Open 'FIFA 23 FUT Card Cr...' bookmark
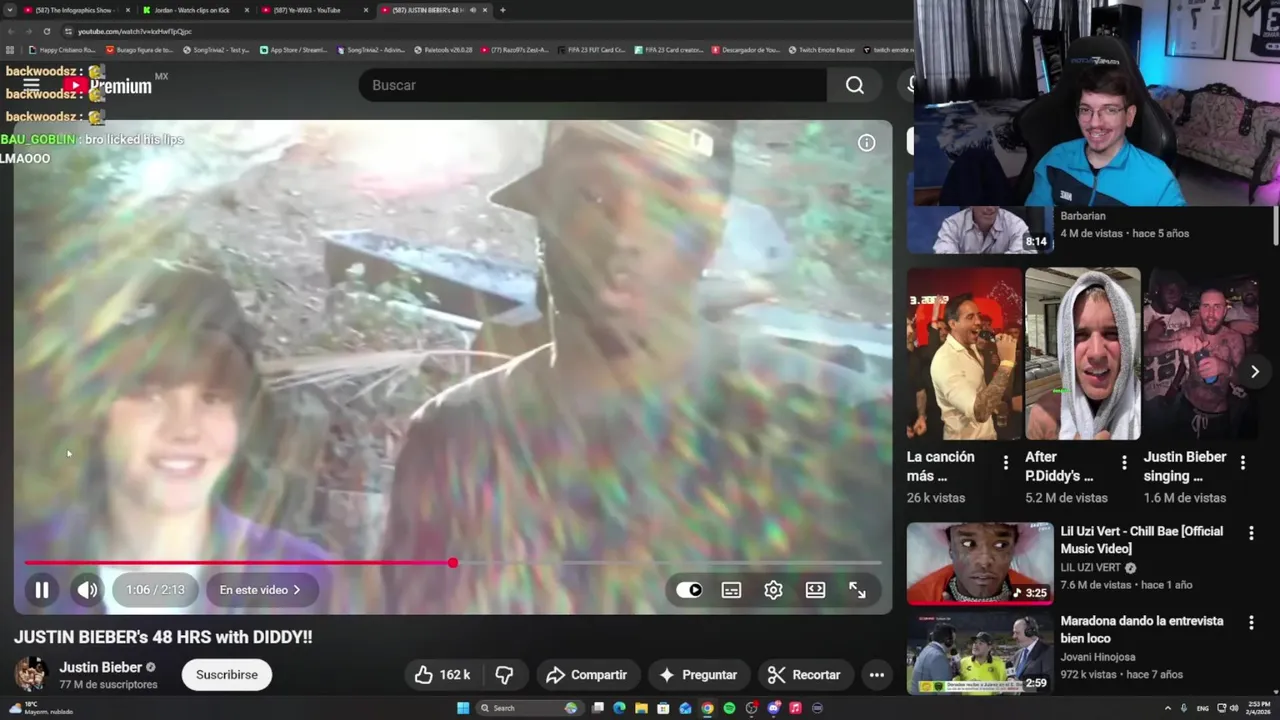 [x=591, y=50]
